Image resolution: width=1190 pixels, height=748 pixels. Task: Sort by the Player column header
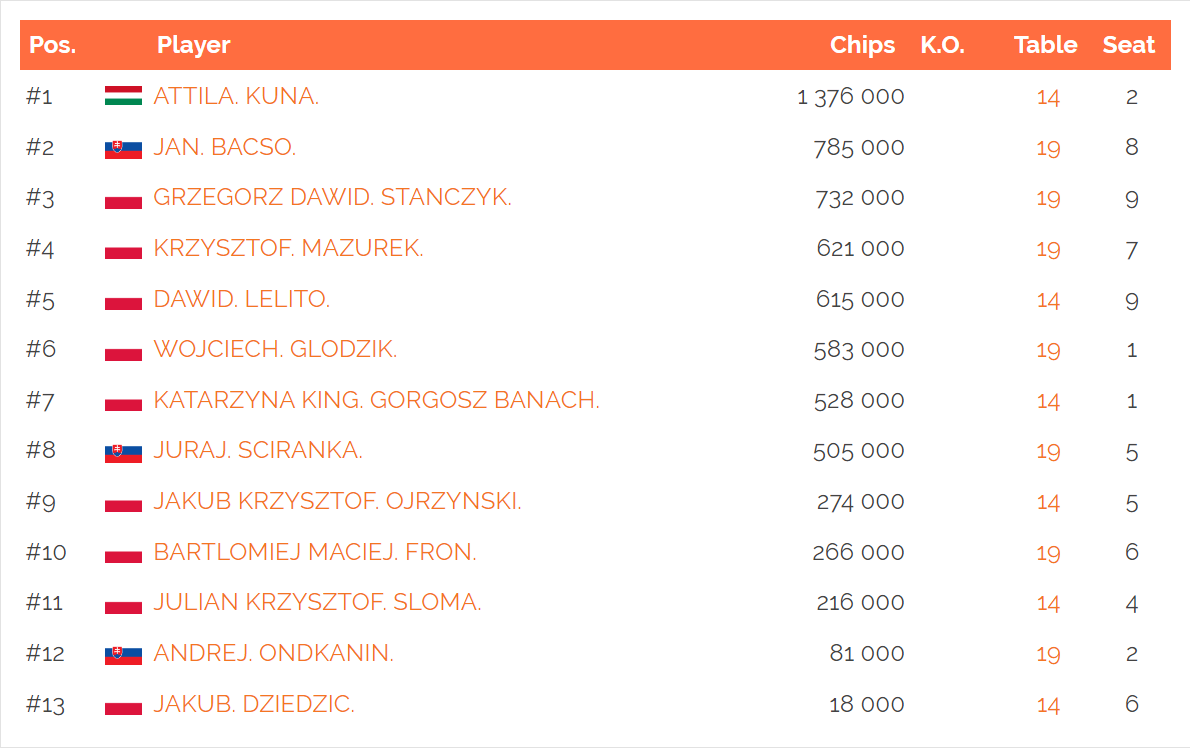[194, 45]
